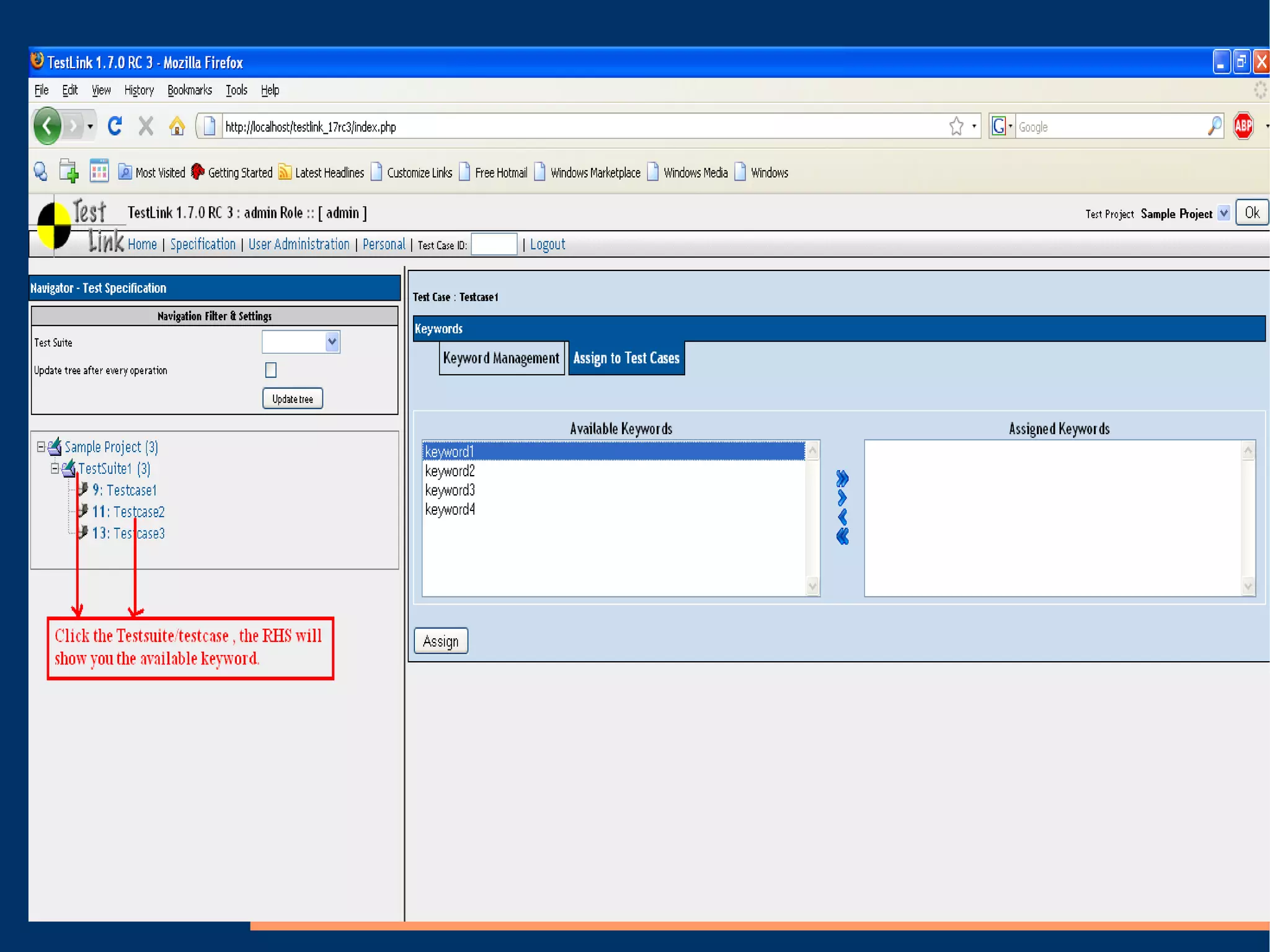The image size is (1270, 952).
Task: Click the Logout link
Action: click(547, 244)
